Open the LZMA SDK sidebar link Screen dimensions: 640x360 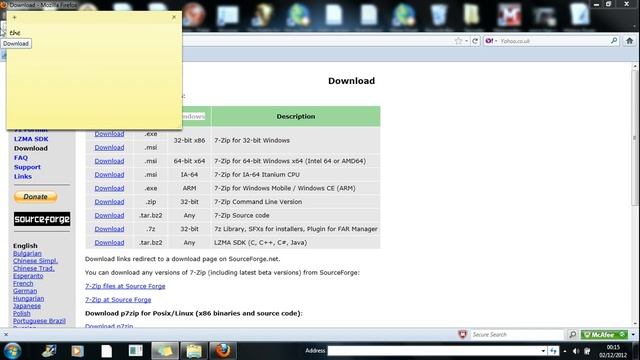point(31,139)
